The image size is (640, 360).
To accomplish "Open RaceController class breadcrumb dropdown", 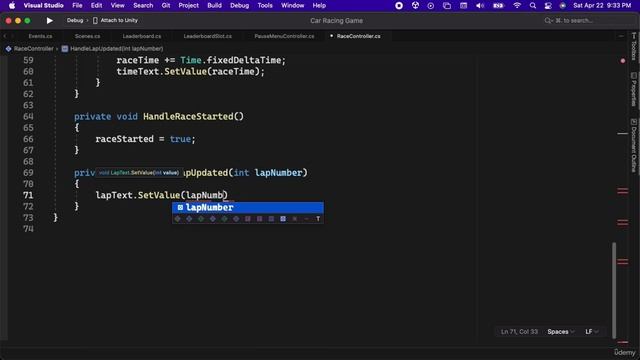I will click(33, 49).
